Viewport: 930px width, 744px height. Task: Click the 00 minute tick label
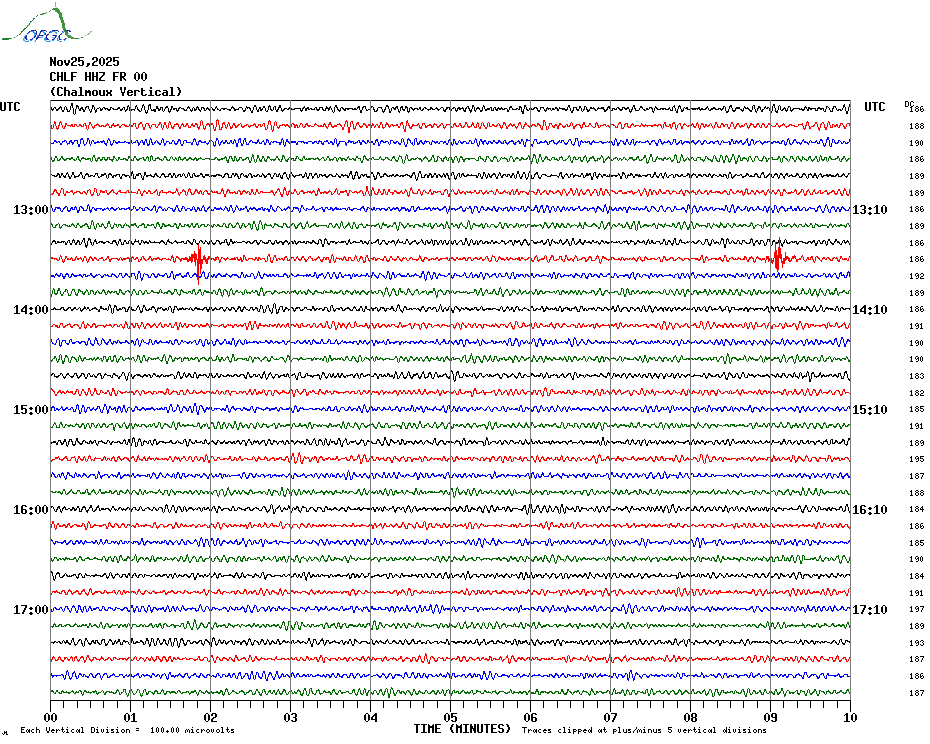50,717
